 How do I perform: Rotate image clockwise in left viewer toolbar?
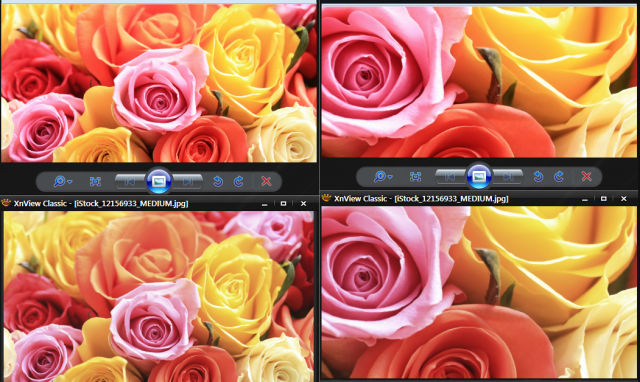(x=239, y=181)
